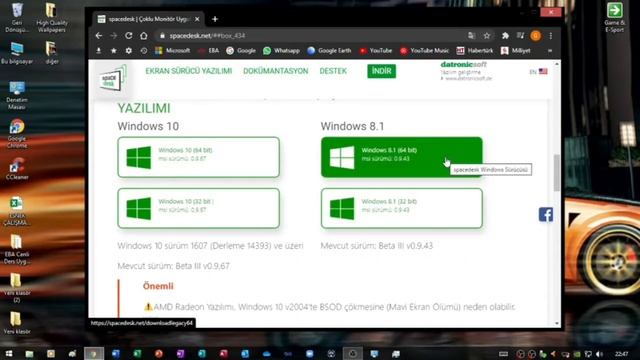Open Google Chrome desktop shortcut
The width and height of the screenshot is (640, 360).
click(17, 133)
